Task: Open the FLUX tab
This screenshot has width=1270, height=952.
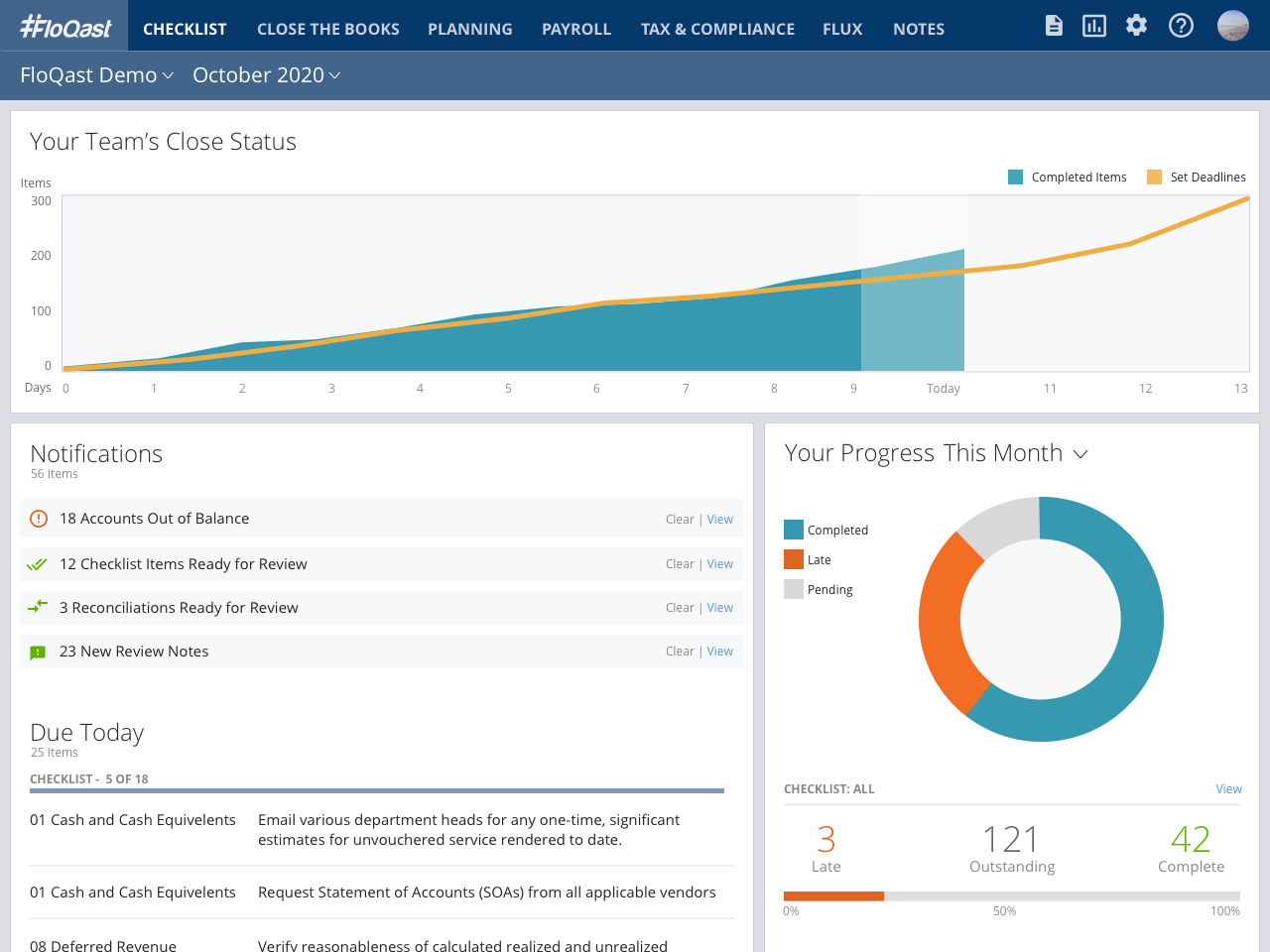Action: [x=842, y=29]
